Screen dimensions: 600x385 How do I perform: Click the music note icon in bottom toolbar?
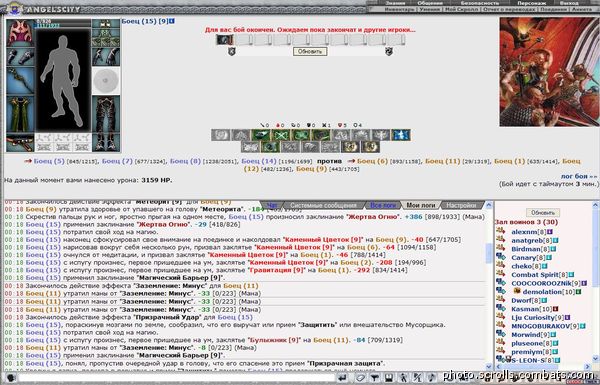click(x=431, y=378)
